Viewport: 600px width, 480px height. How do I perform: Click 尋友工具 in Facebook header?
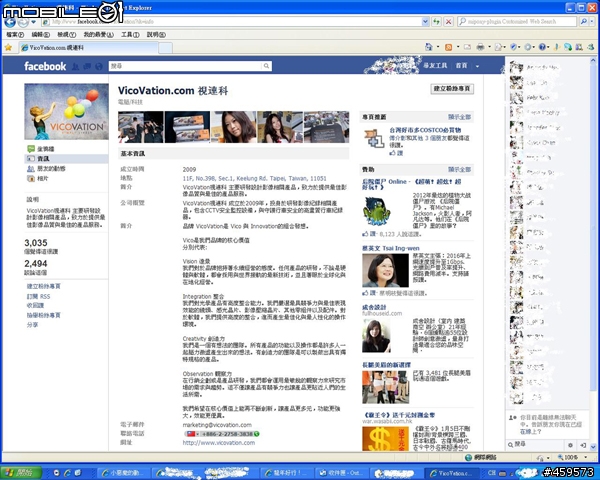435,66
